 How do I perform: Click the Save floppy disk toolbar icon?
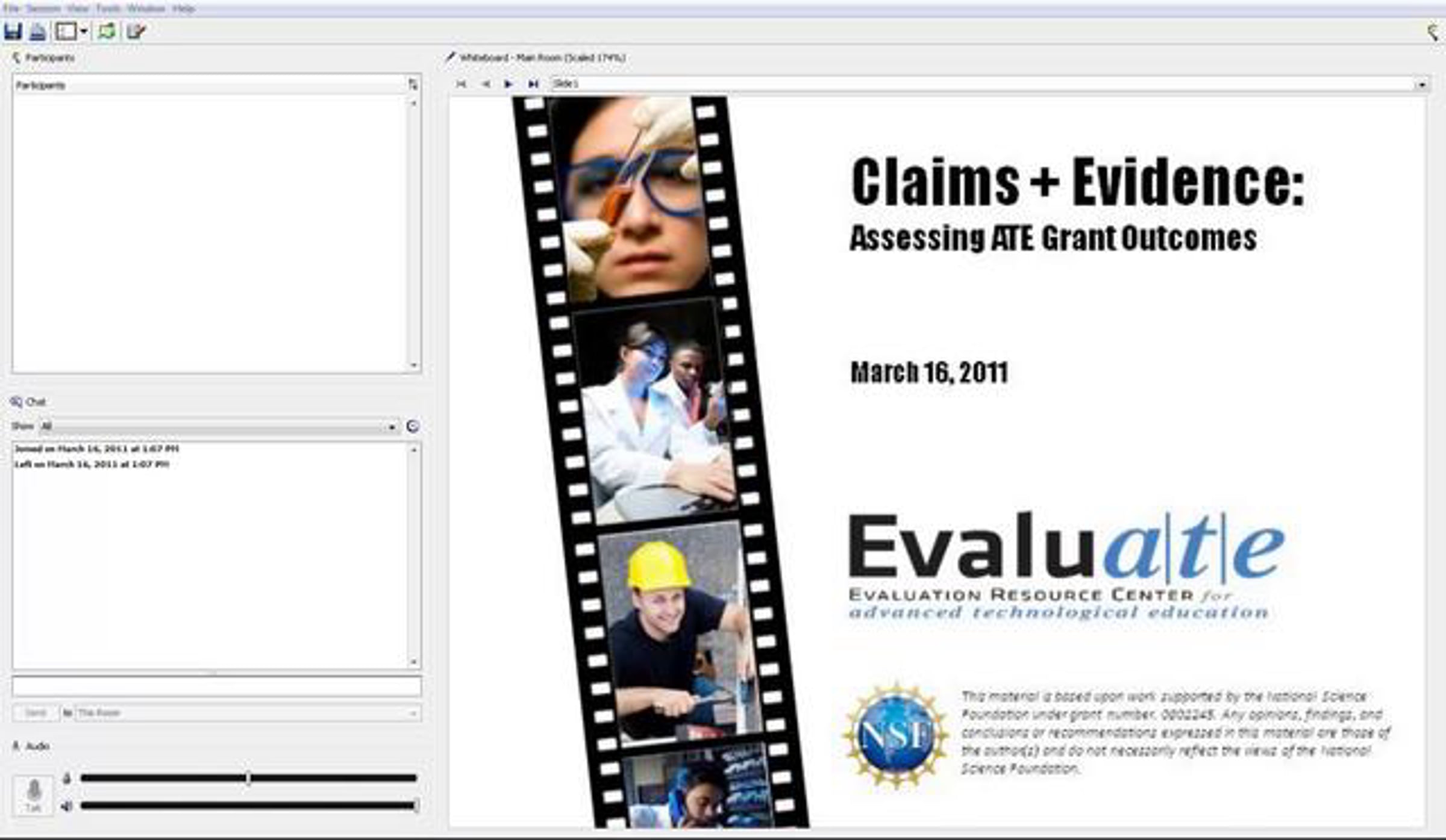pos(13,31)
